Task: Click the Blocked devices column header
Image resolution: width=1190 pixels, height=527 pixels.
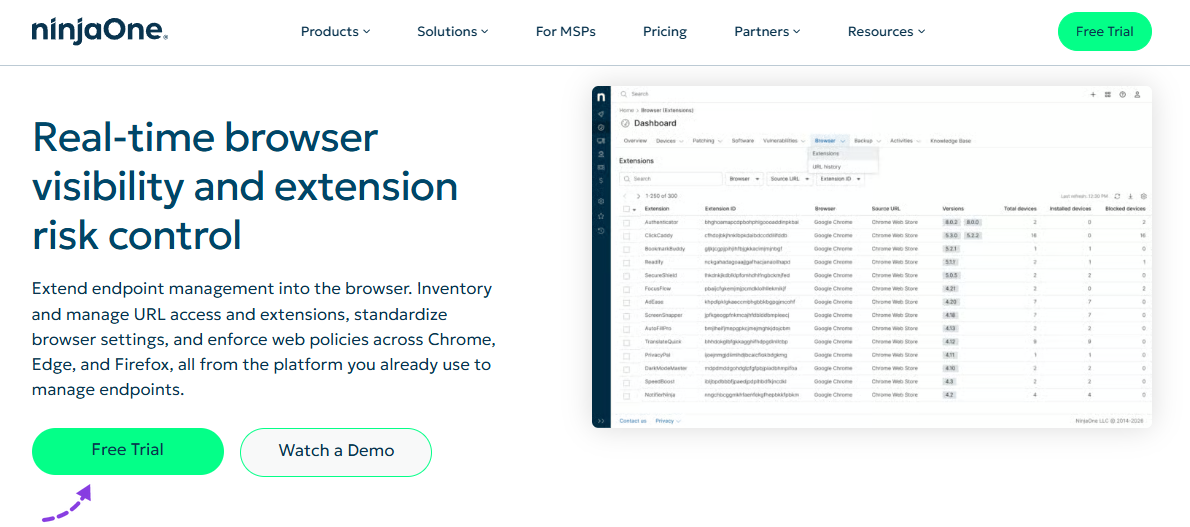Action: (1125, 208)
